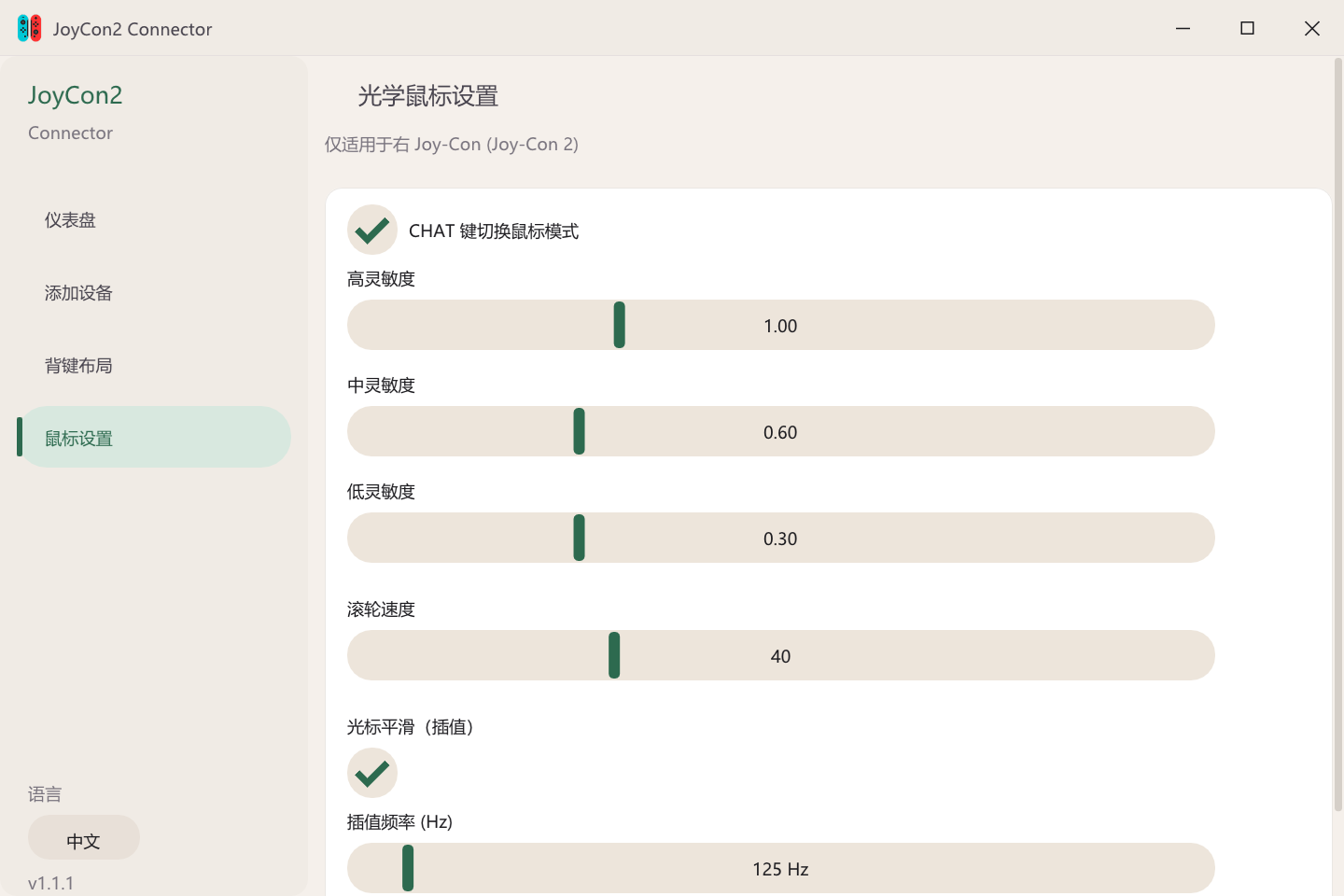This screenshot has height=896, width=1344.
Task: Click the 仅适用于右 Joy-Con subtitle text
Action: (x=452, y=145)
